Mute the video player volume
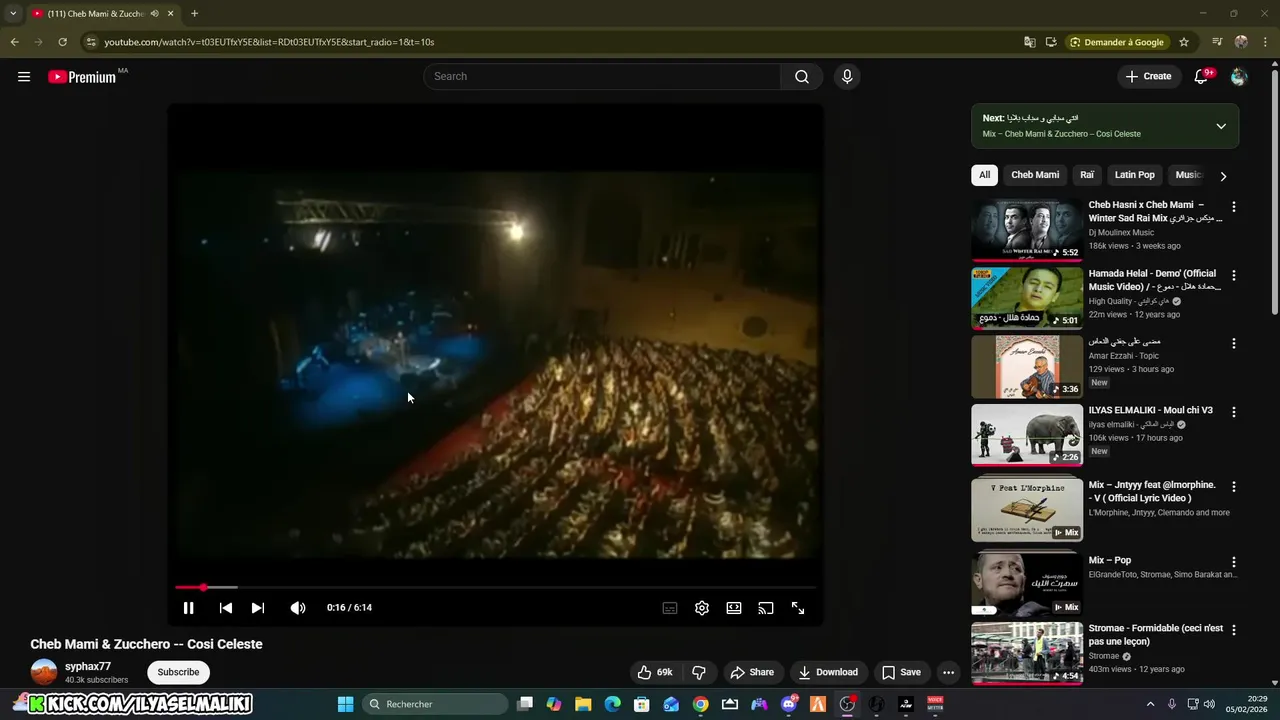 (298, 608)
